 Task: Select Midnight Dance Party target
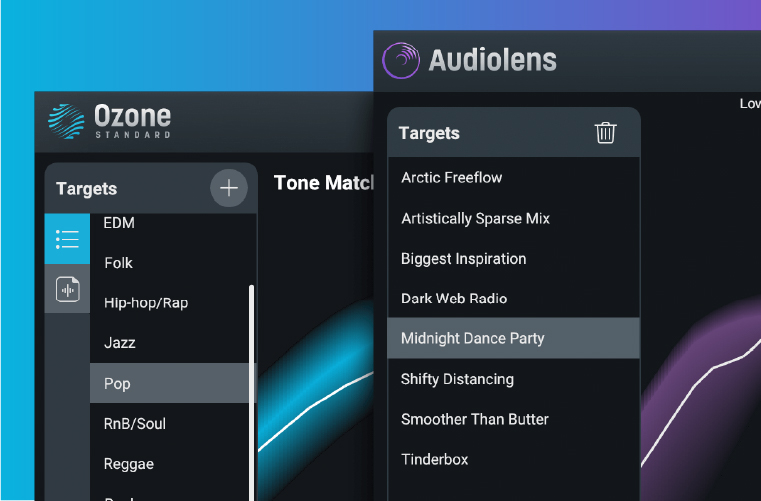point(473,338)
